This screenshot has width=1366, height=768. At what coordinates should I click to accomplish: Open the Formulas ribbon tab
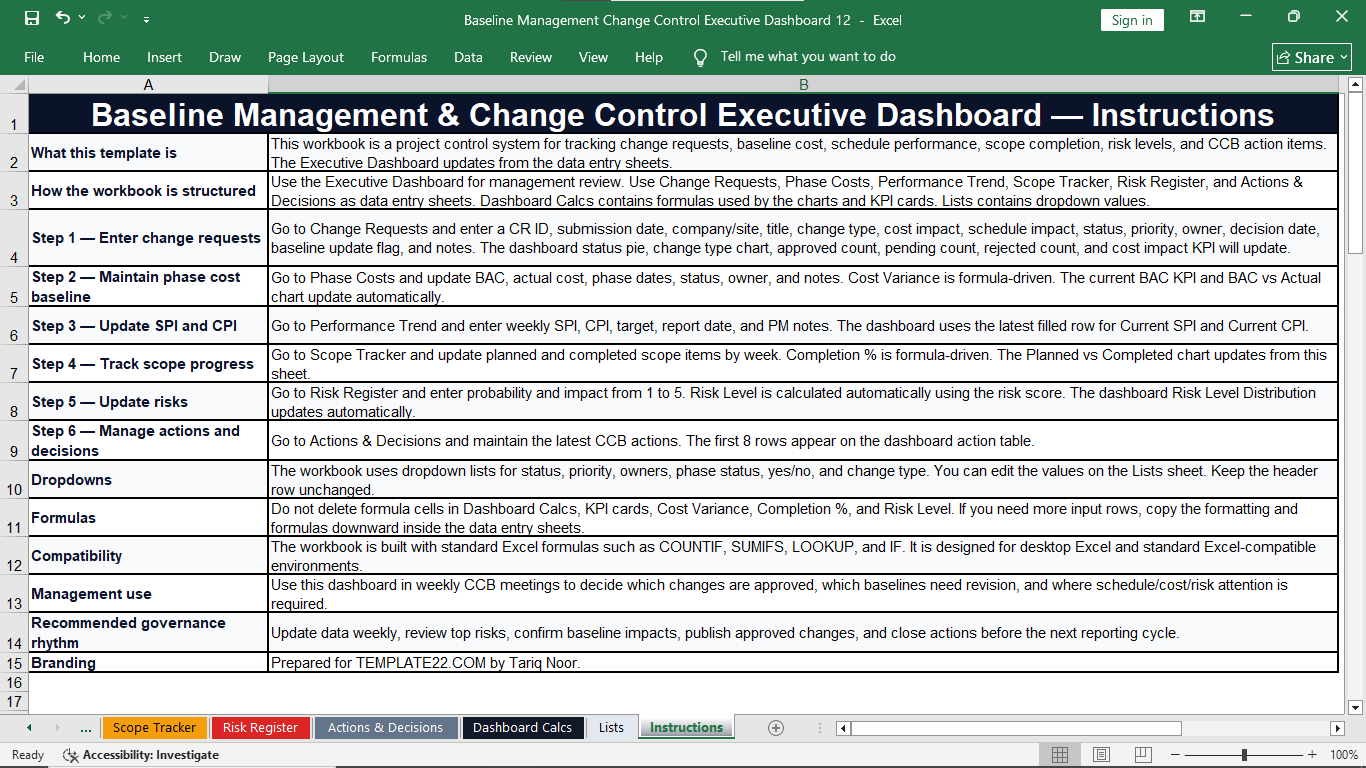tap(399, 58)
